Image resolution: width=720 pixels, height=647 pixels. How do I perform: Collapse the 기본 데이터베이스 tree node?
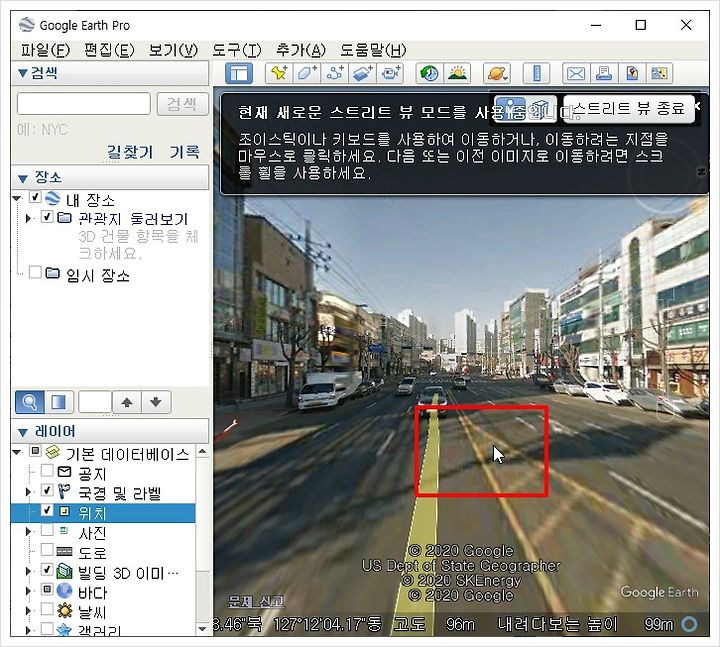(17, 452)
